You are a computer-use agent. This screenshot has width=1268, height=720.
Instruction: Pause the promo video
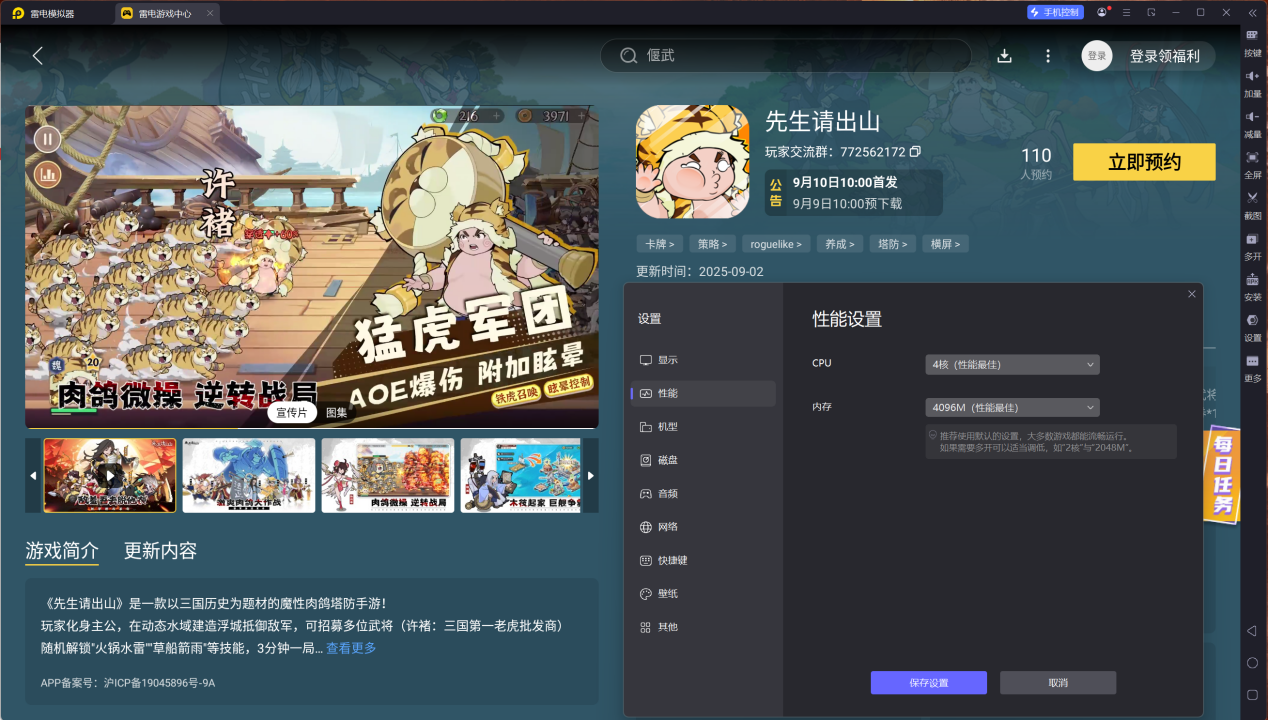tap(47, 139)
